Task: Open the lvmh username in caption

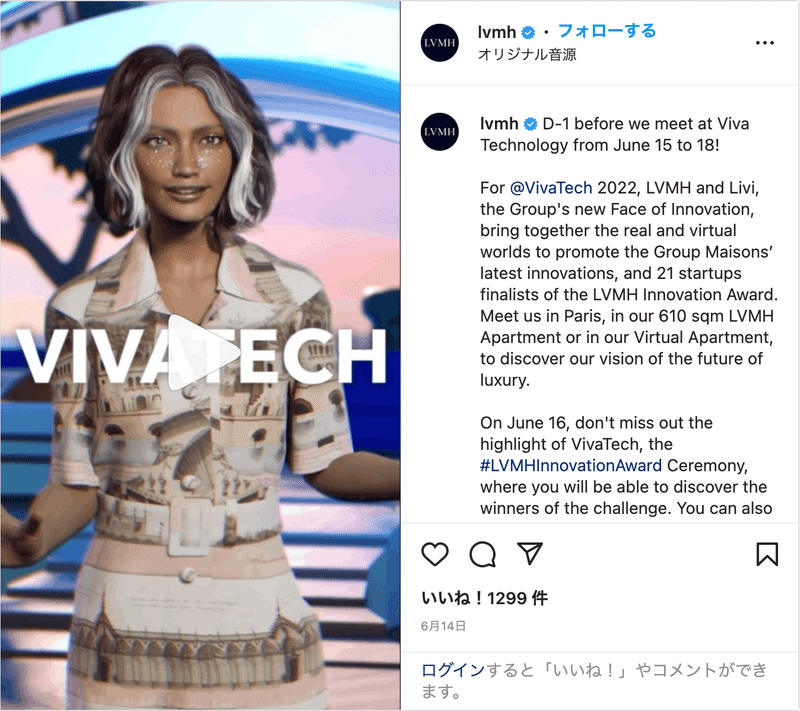Action: pyautogui.click(x=499, y=123)
